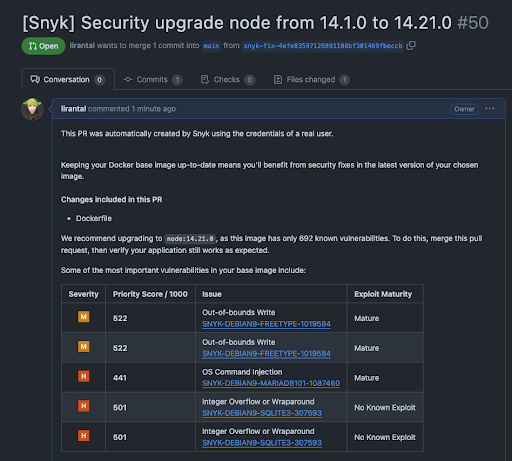Viewport: 512px width, 461px height.
Task: Open the snyk-fix source branch link
Action: pyautogui.click(x=323, y=46)
